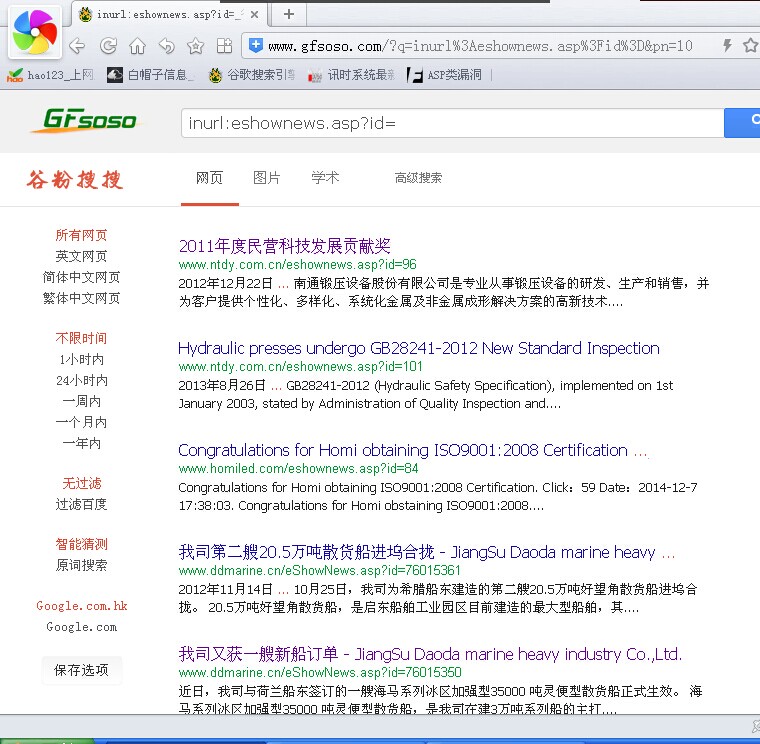The image size is (760, 744).
Task: Select 简体中文网页 filter
Action: (x=81, y=277)
